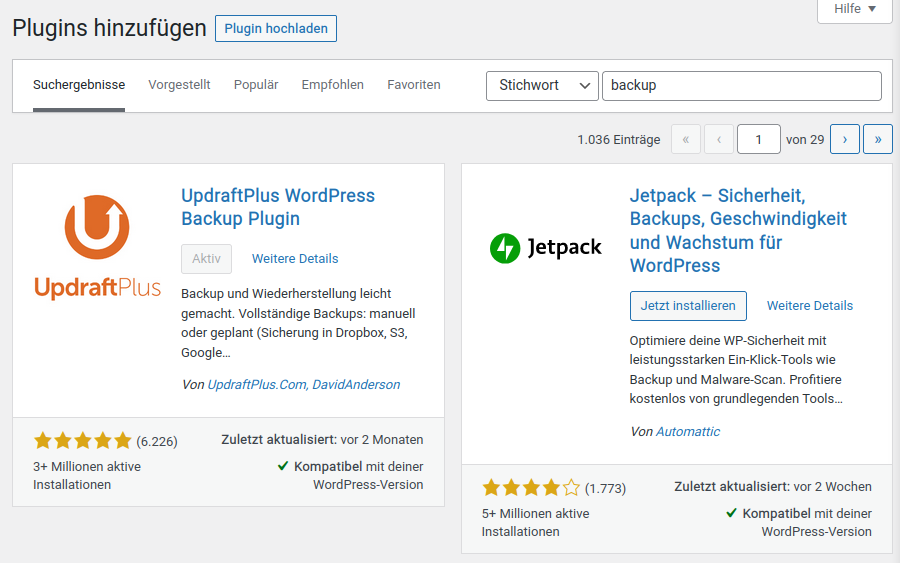The image size is (900, 563).
Task: Open the Favoriten tab
Action: click(414, 85)
